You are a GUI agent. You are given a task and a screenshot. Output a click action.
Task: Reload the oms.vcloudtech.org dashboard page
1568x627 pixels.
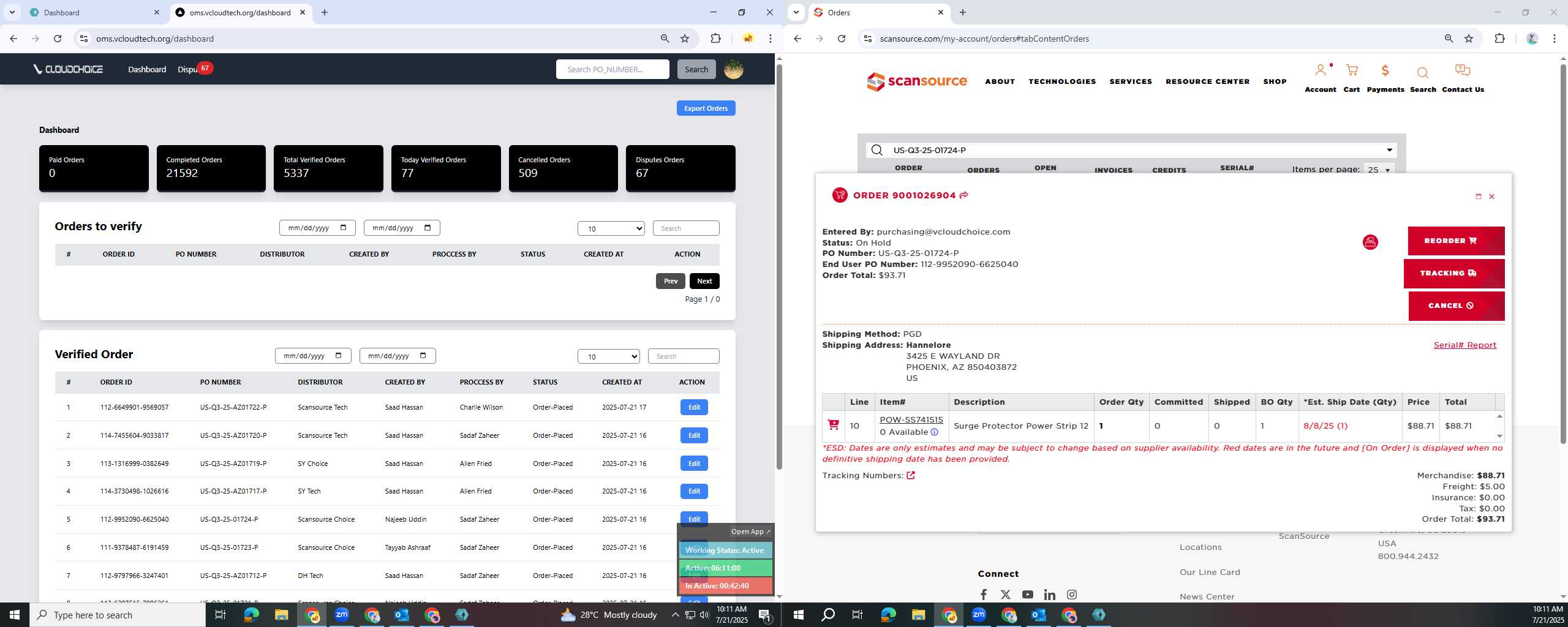point(58,39)
